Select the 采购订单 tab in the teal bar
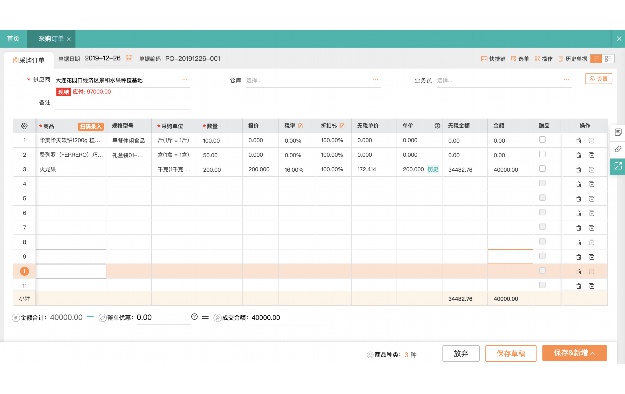625x394 pixels. point(51,39)
